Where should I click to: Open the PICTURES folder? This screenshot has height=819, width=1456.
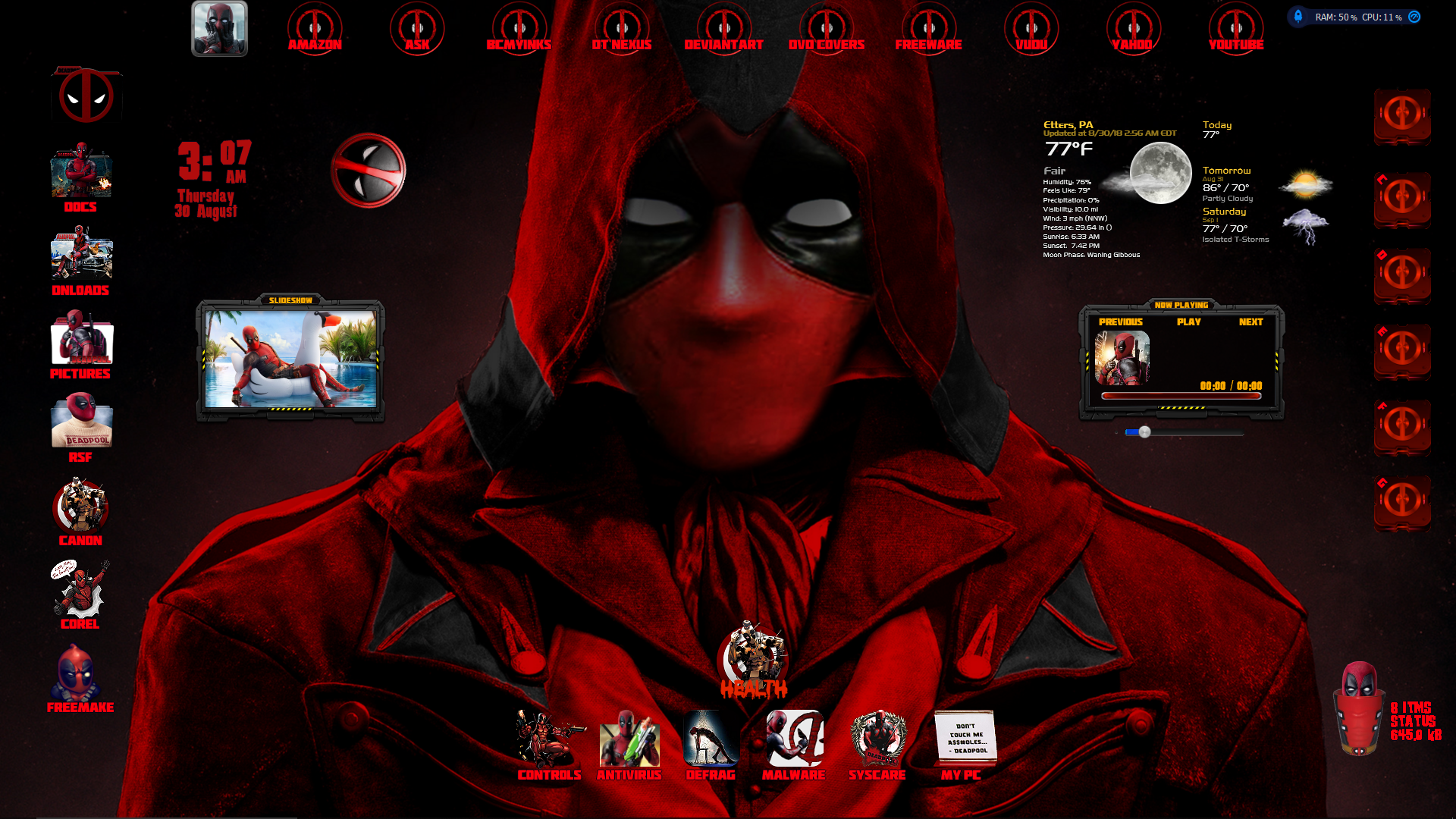coord(81,344)
